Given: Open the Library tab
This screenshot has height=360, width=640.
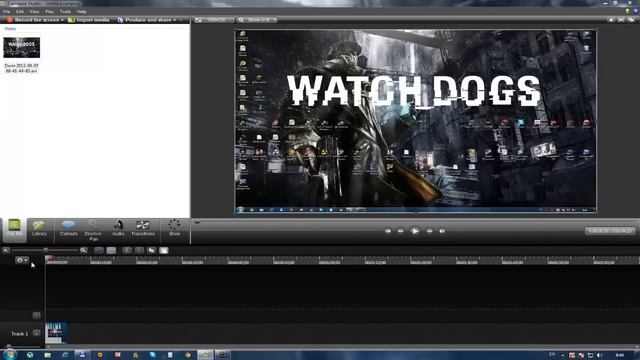Looking at the screenshot, I should 40,229.
